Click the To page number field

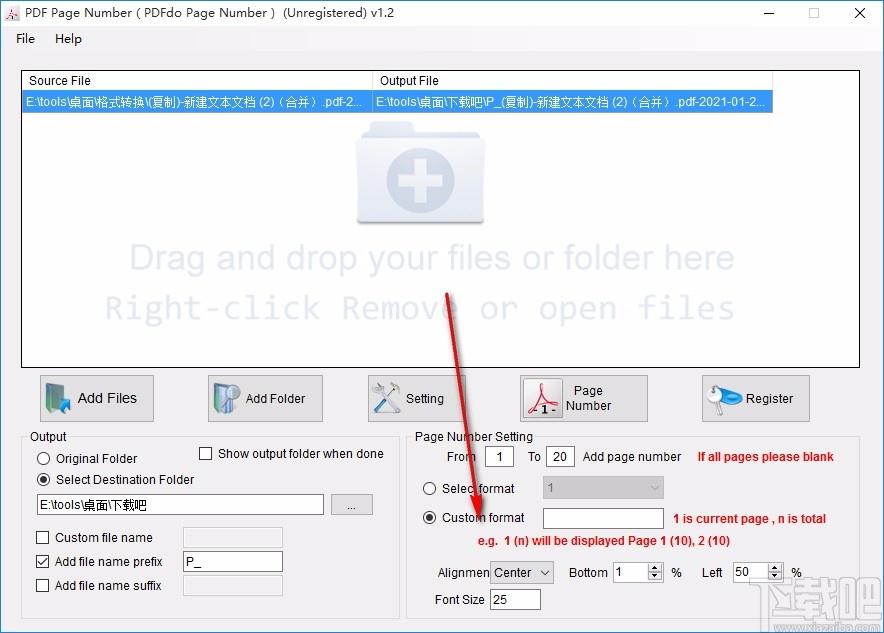(560, 457)
